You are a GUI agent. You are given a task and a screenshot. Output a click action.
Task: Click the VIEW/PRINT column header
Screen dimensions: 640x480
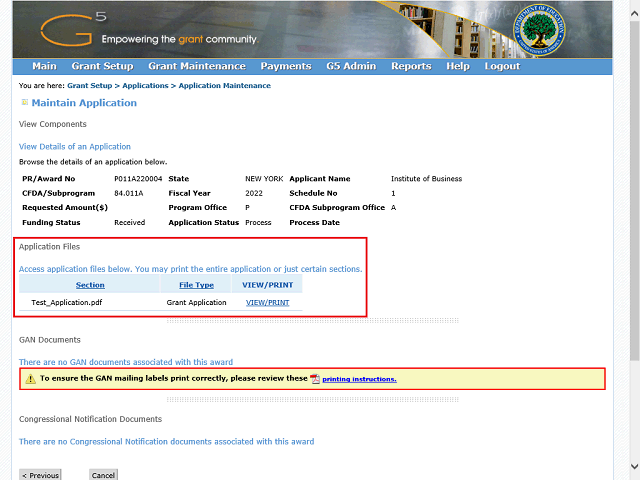(x=267, y=285)
